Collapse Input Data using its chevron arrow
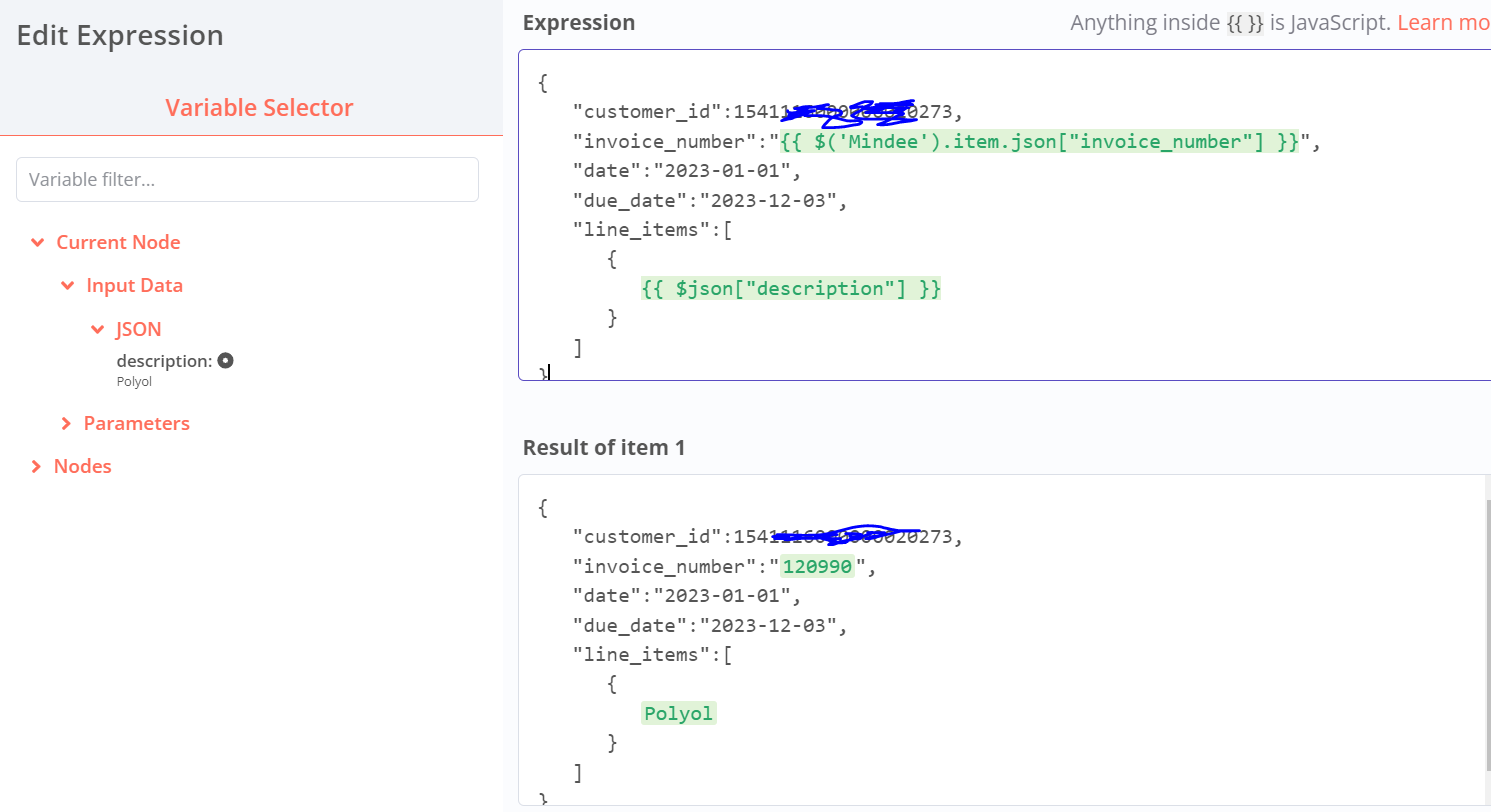The image size is (1491, 812). tap(67, 286)
